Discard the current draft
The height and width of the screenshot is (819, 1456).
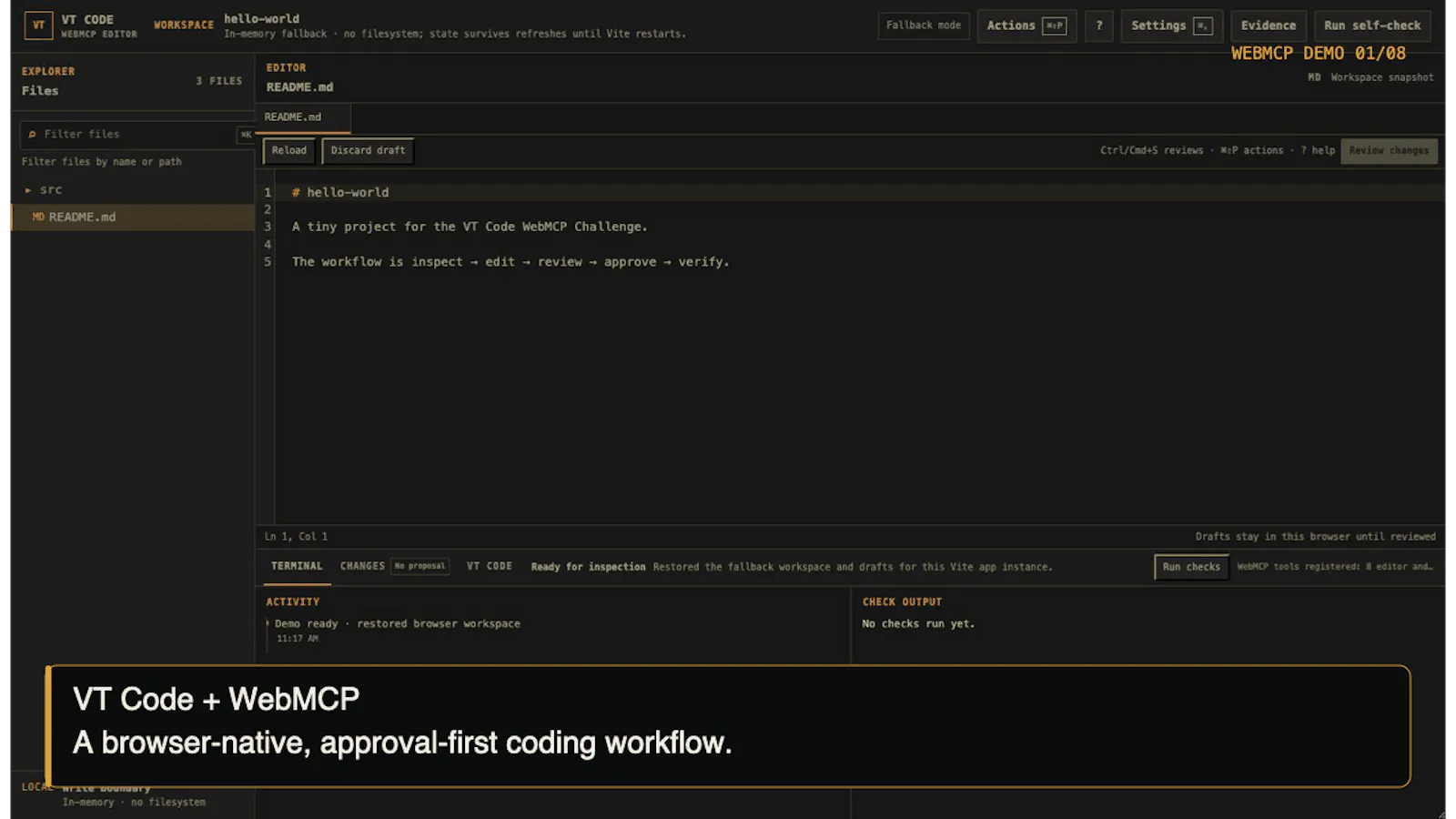(368, 151)
